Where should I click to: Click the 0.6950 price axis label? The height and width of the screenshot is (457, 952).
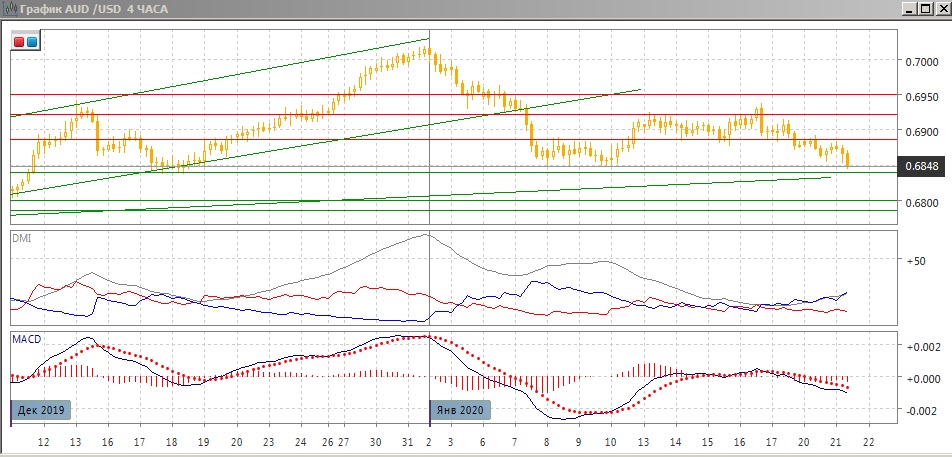pyautogui.click(x=923, y=97)
